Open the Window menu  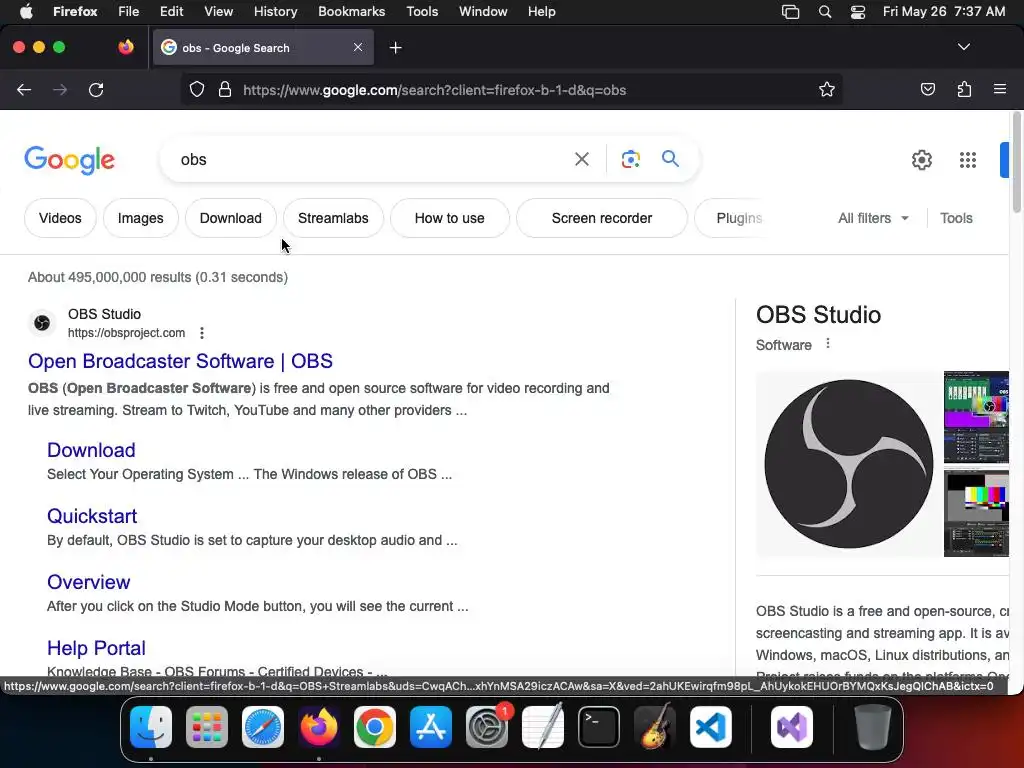pos(483,12)
